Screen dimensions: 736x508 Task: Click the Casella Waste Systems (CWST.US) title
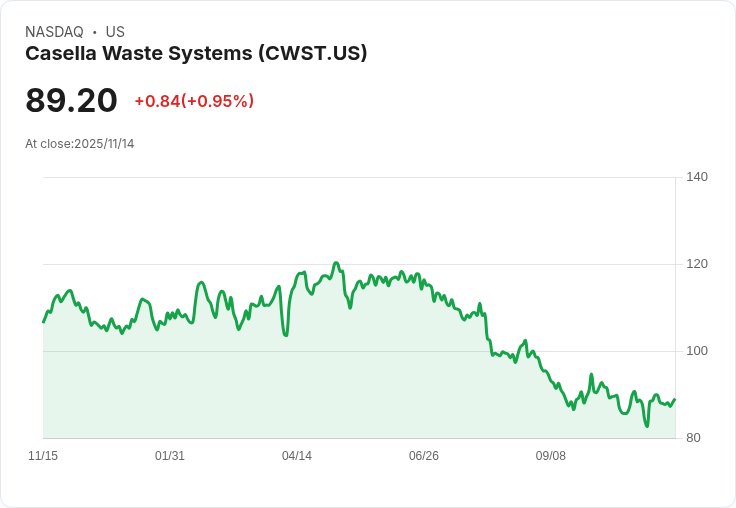click(x=196, y=53)
